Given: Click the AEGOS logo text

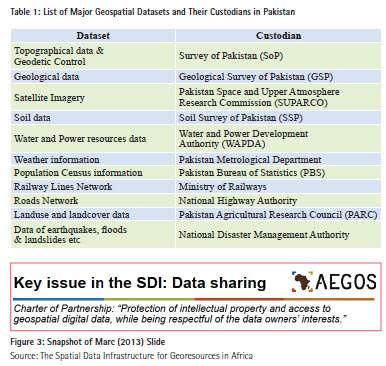Looking at the screenshot, I should [346, 282].
